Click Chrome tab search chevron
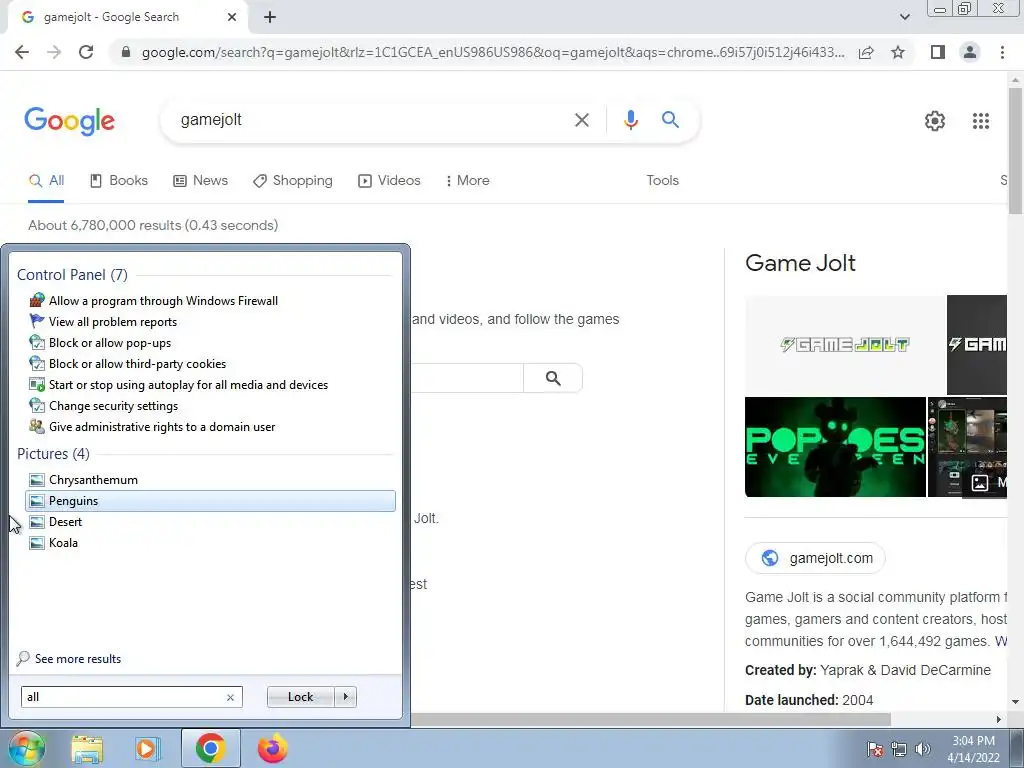 click(x=904, y=17)
